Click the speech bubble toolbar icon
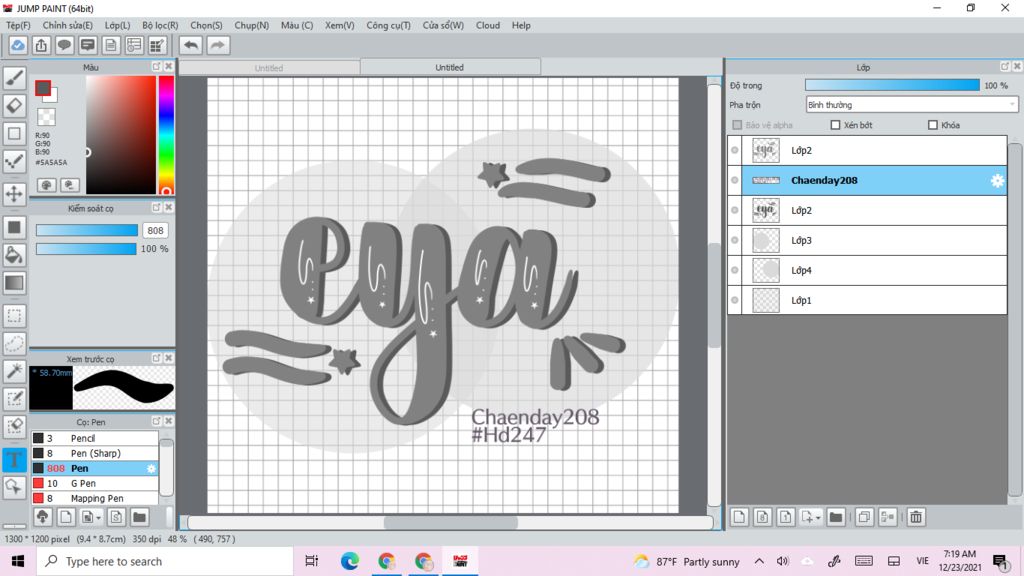 [64, 45]
